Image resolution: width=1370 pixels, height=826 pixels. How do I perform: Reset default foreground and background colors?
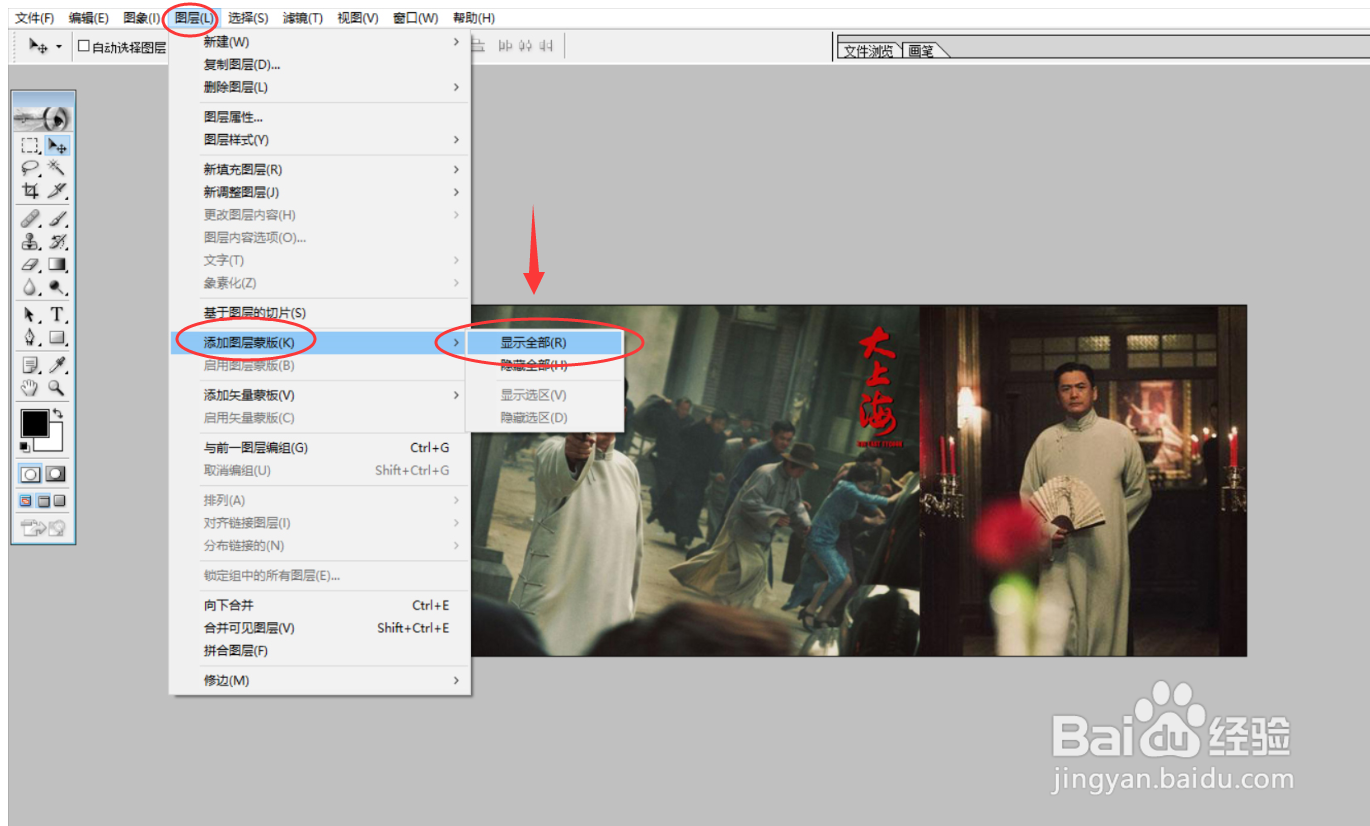25,447
